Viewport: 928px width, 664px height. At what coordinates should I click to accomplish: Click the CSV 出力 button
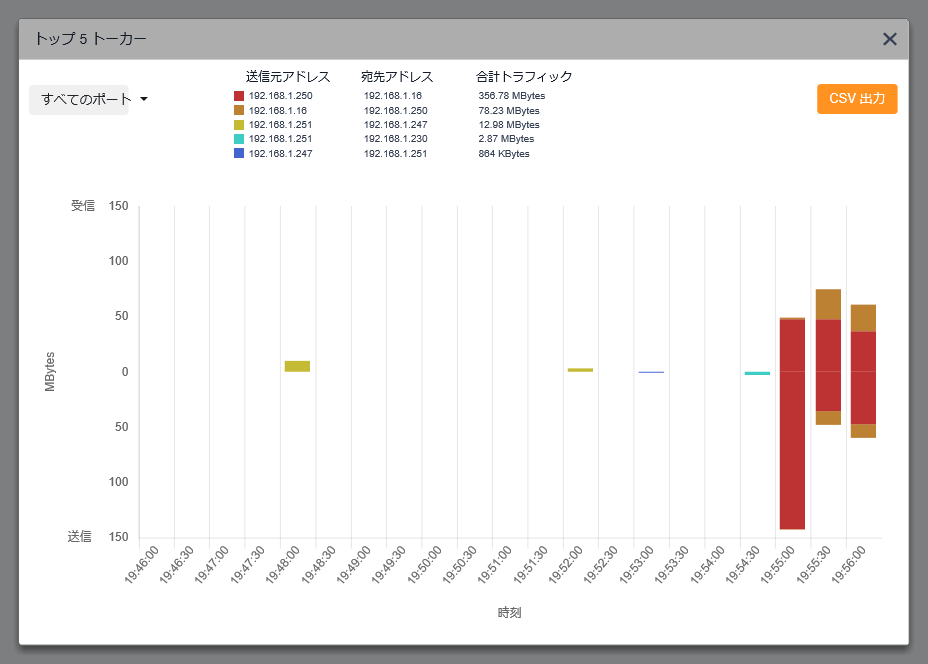coord(857,99)
